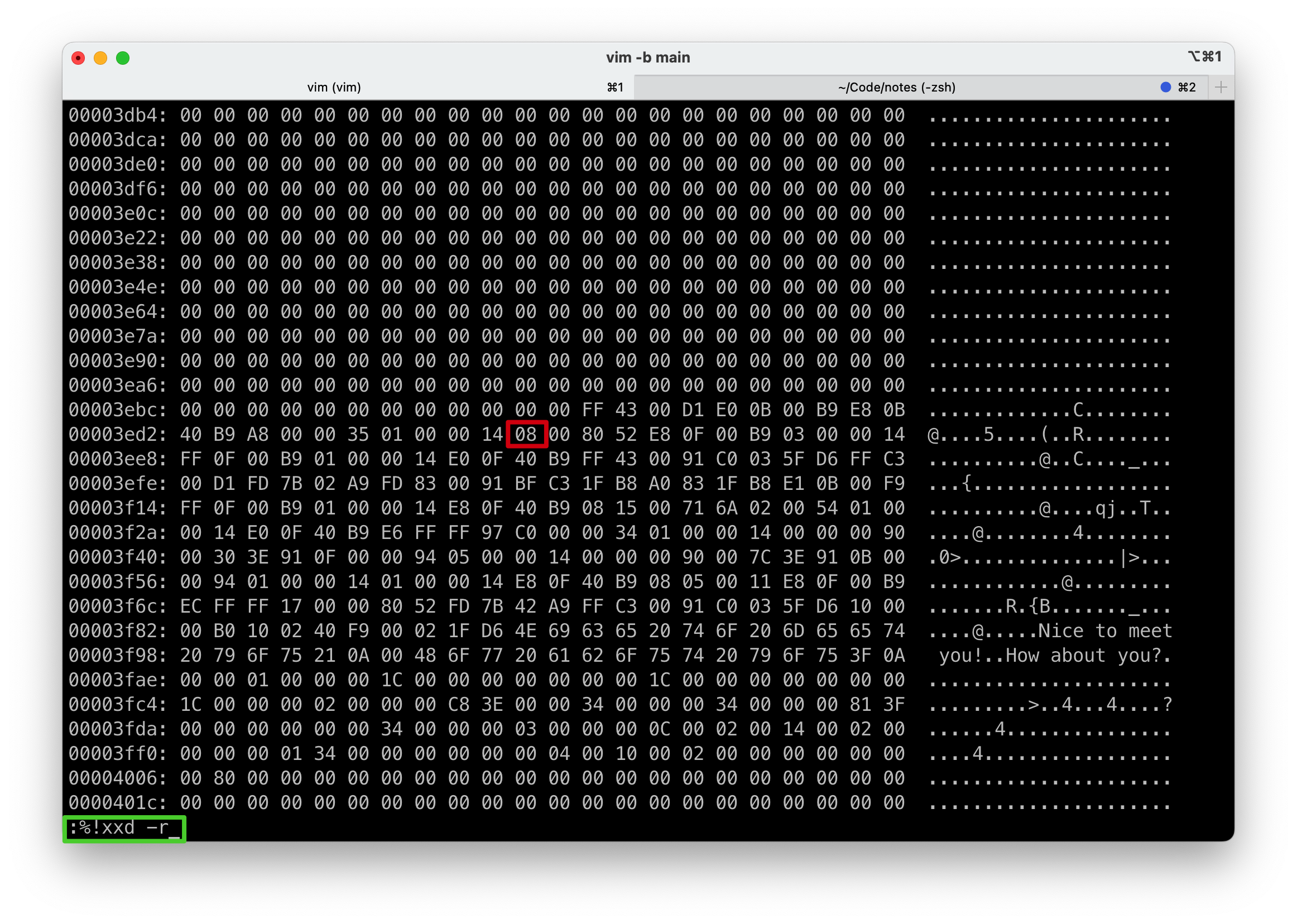Click the ⌘1 shortcut label on vim tab

coord(614,87)
